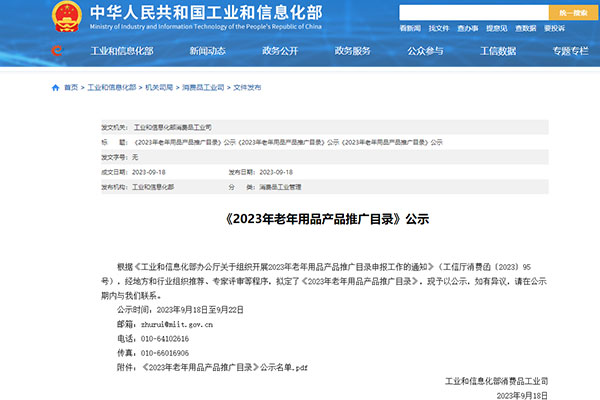Click category value 消费品工业管理
The image size is (600, 400).
[280, 187]
